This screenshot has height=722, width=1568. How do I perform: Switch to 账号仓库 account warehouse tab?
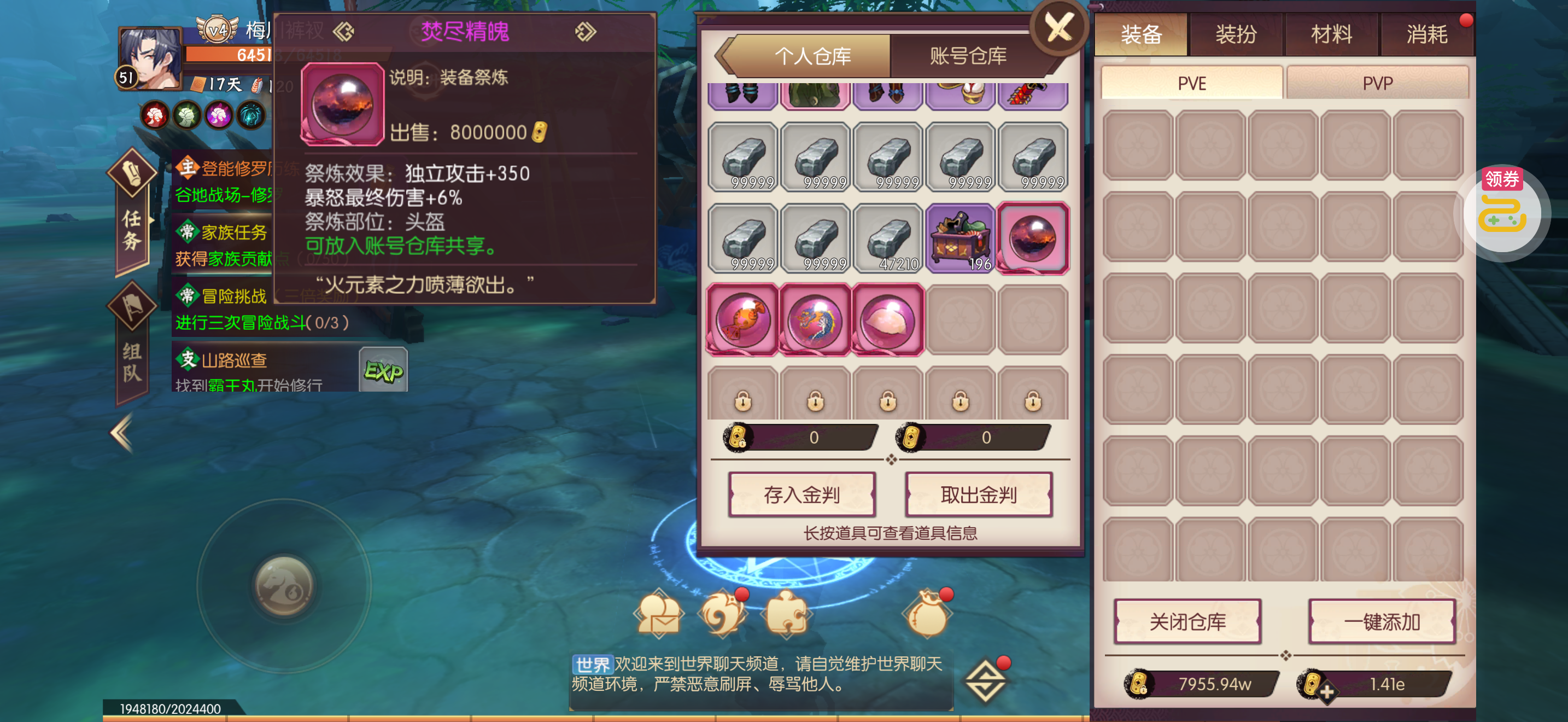(968, 55)
